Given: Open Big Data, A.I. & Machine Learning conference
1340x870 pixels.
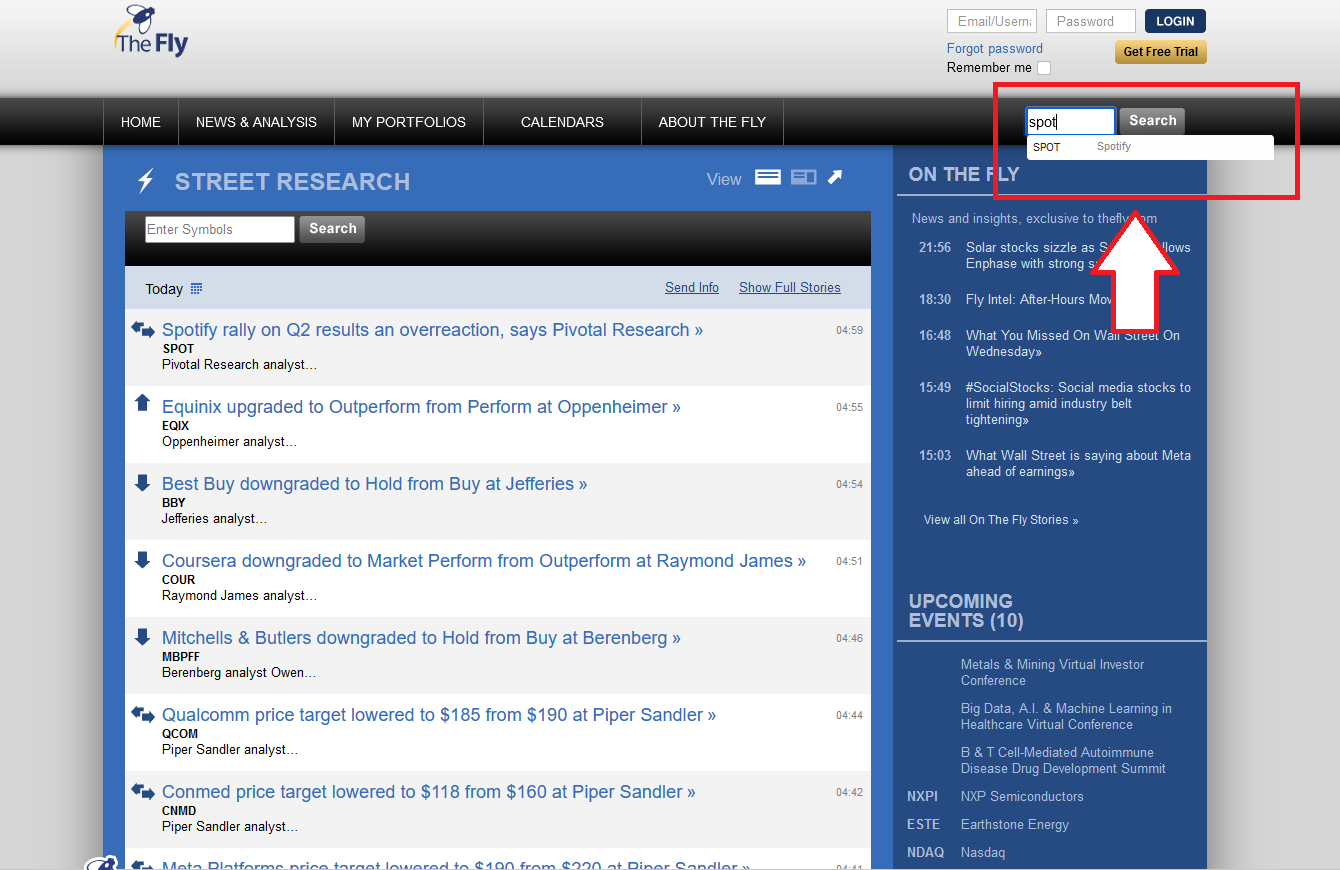Looking at the screenshot, I should [x=1066, y=716].
